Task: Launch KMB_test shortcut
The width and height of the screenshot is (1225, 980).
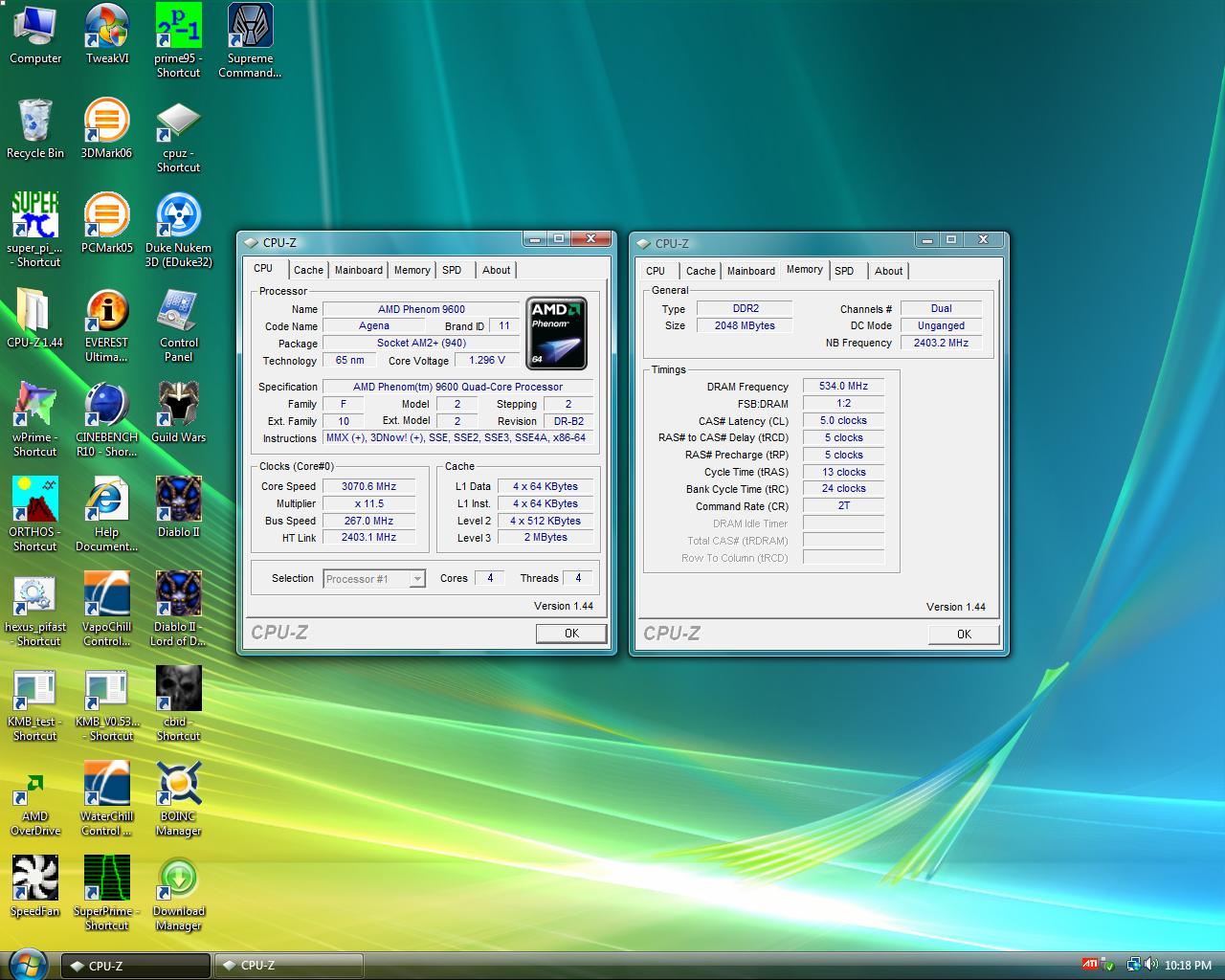Action: (35, 704)
